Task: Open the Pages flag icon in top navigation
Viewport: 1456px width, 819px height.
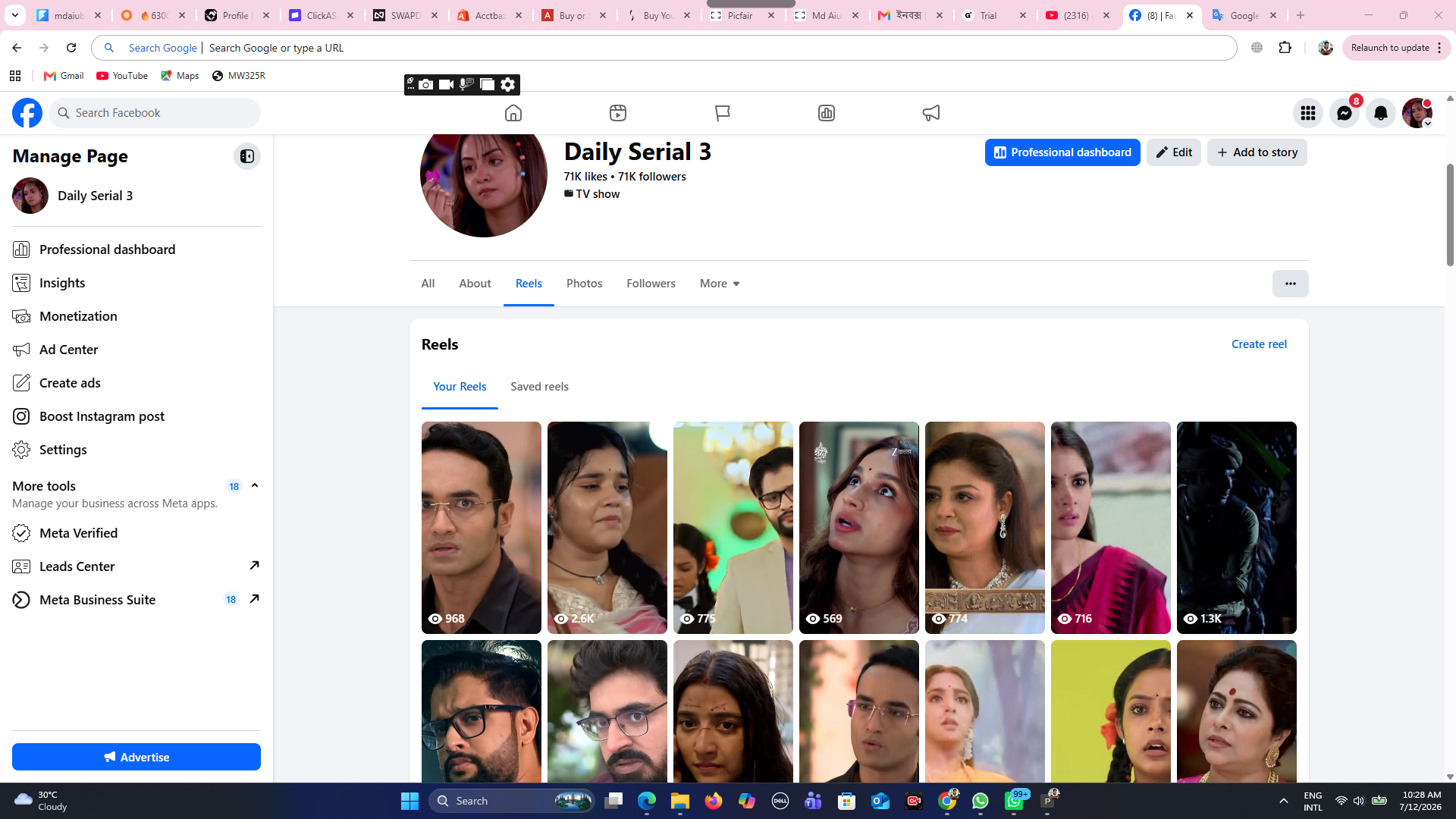Action: click(723, 113)
